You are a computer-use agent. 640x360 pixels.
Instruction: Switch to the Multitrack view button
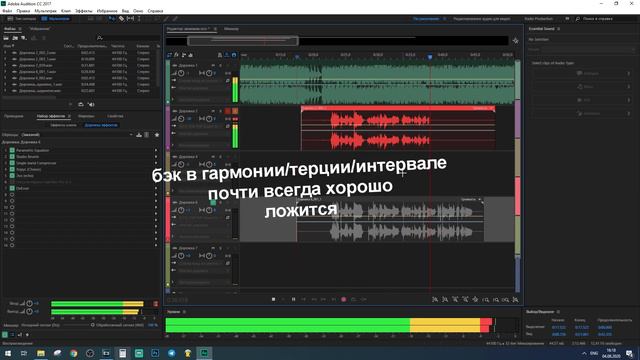[x=56, y=19]
